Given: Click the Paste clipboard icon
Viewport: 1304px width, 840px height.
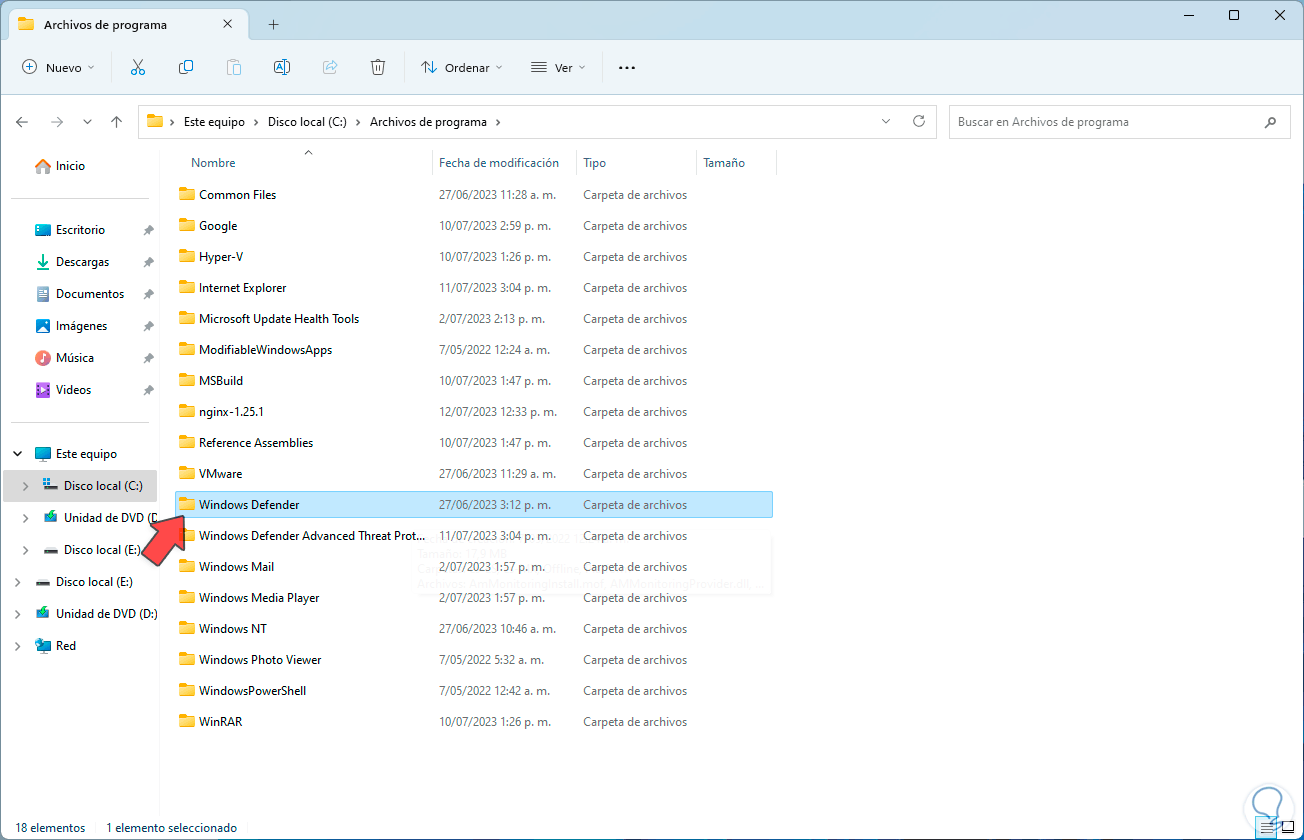Looking at the screenshot, I should click(x=234, y=67).
